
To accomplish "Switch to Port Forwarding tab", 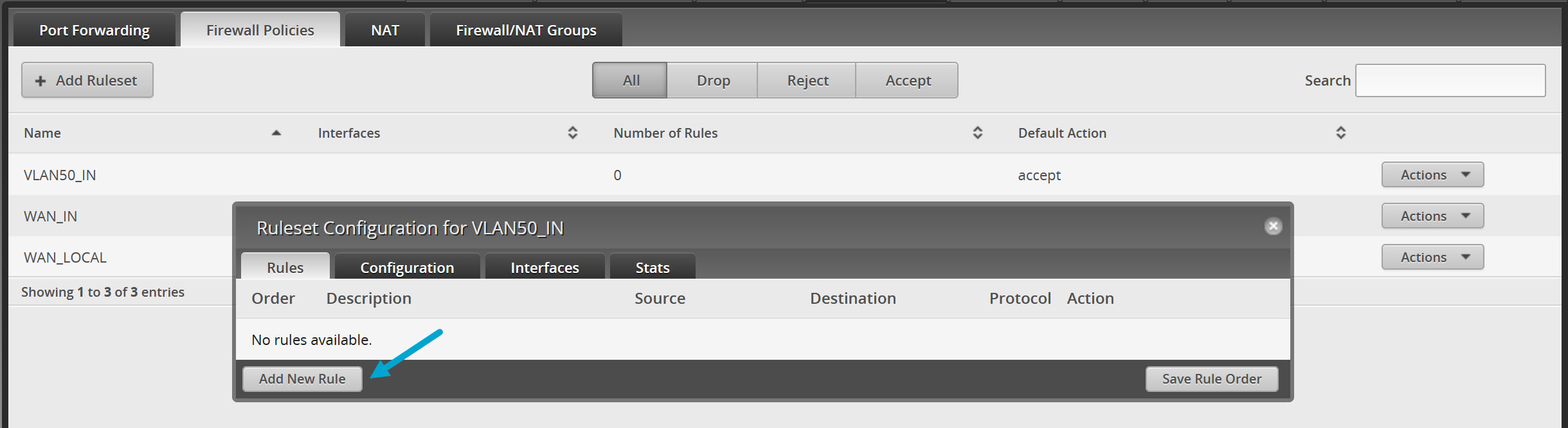I will pyautogui.click(x=94, y=30).
